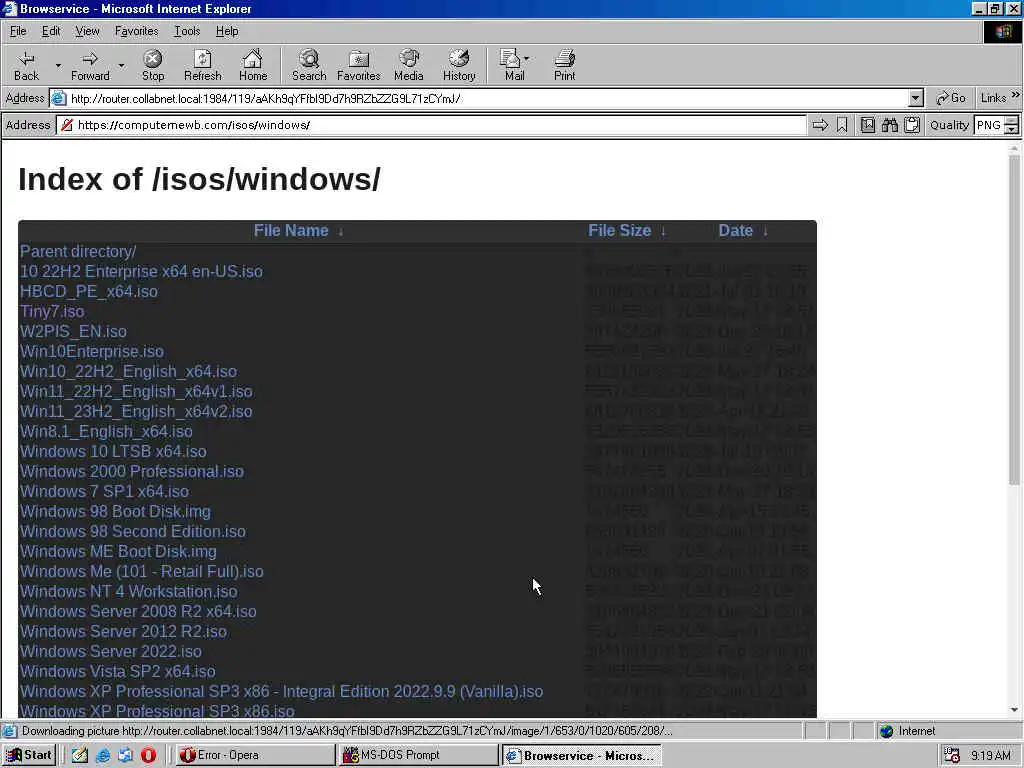Open Windows 10 LTSB x64.iso link
Viewport: 1024px width, 768px height.
tap(113, 451)
